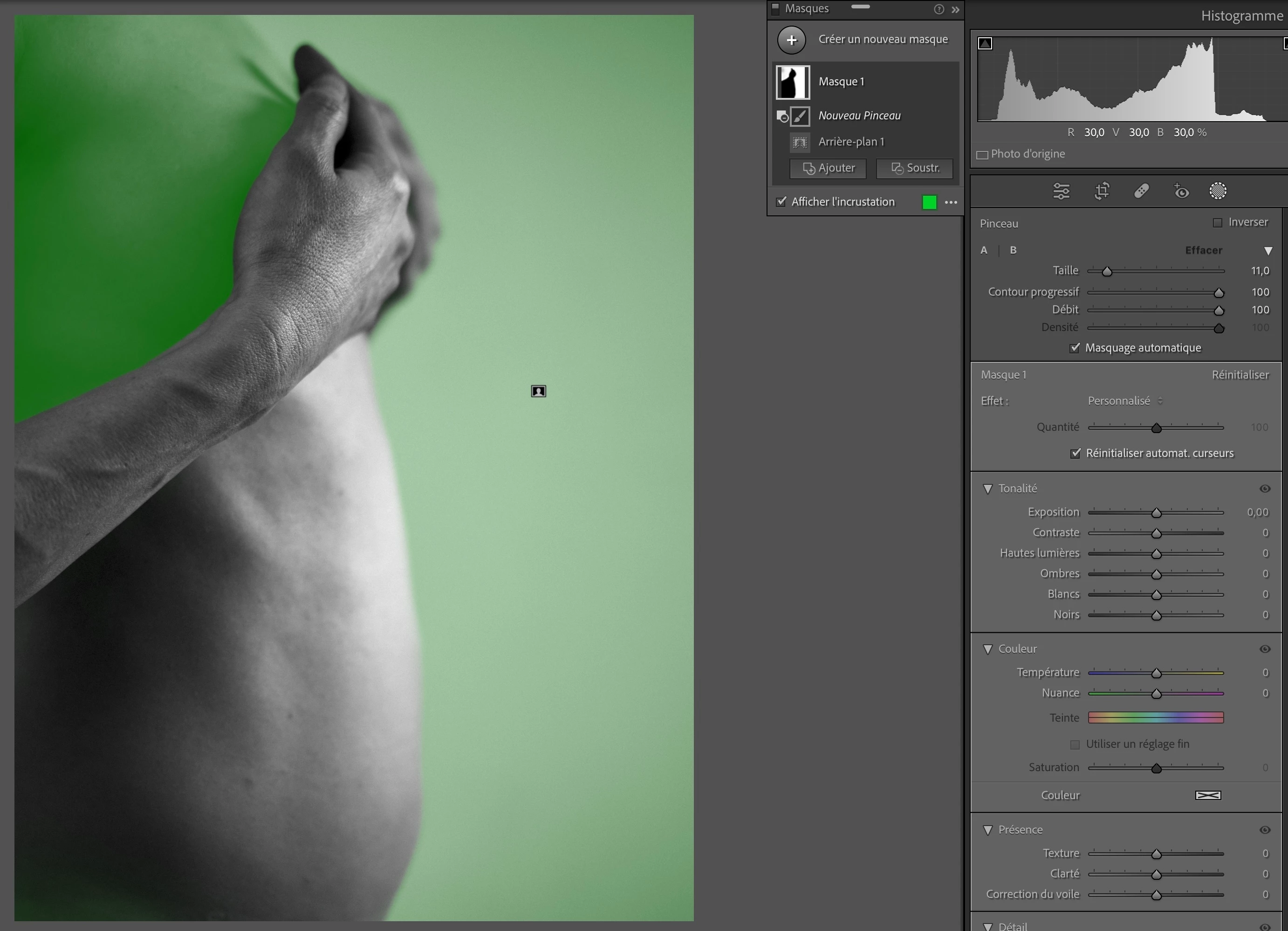Toggle the Tonalité section visibility eye
Screen dimensions: 1288x931
(x=1265, y=489)
